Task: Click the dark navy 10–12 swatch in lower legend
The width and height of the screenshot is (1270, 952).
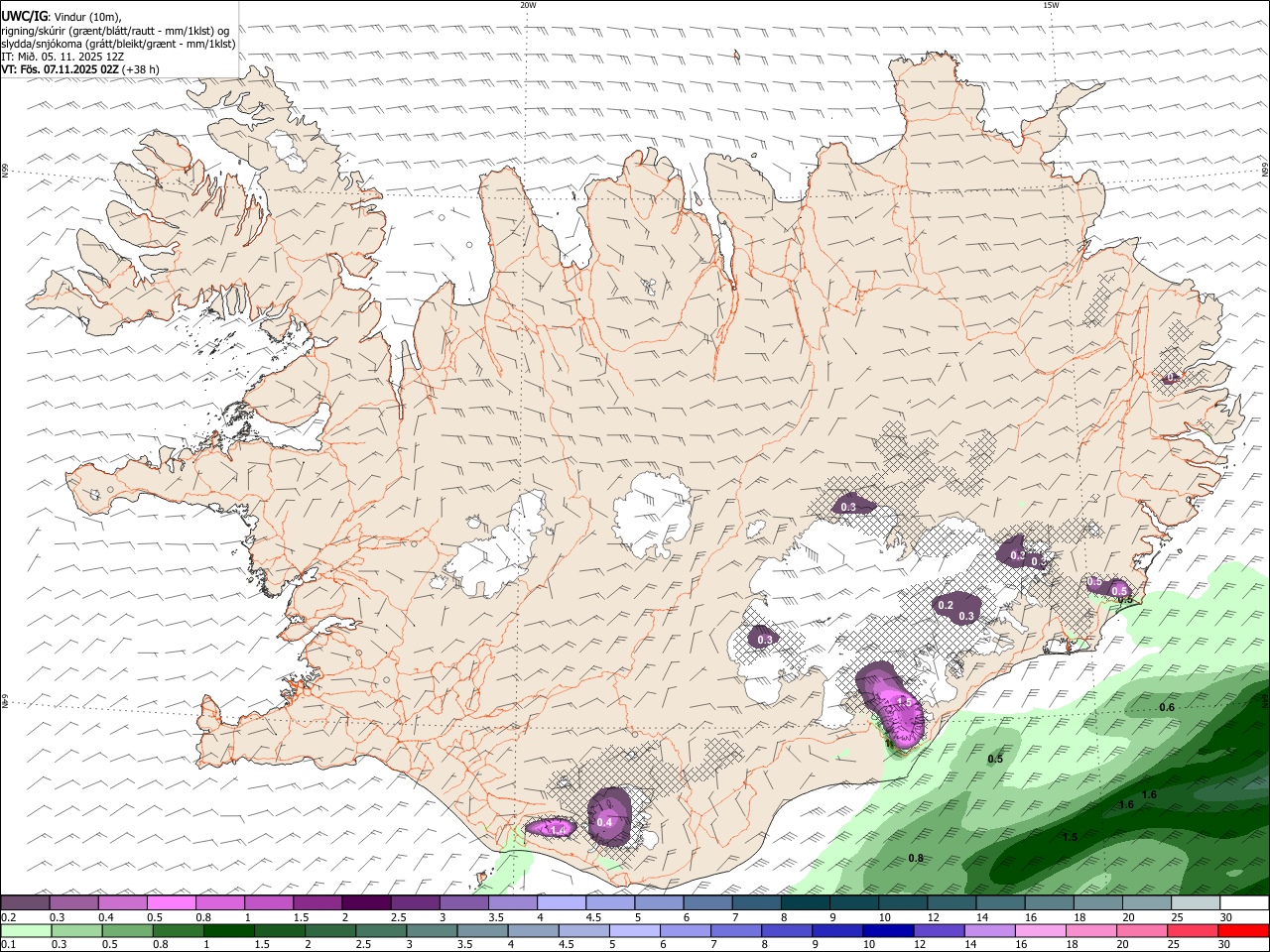Action: pyautogui.click(x=887, y=930)
